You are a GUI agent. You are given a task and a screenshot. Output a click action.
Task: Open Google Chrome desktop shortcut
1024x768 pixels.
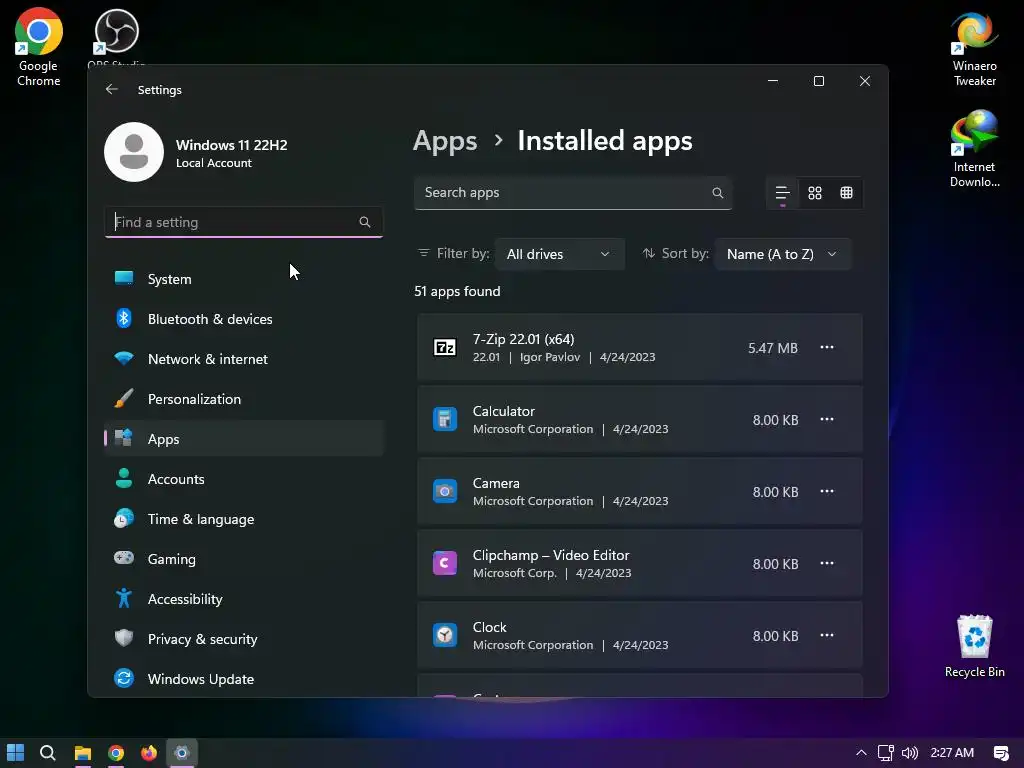[39, 47]
